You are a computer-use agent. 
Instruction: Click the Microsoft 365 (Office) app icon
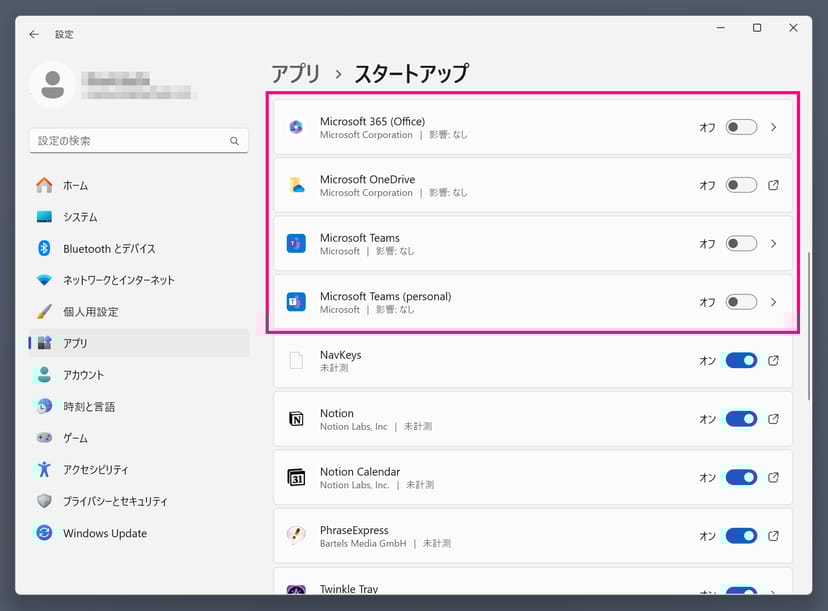[296, 127]
